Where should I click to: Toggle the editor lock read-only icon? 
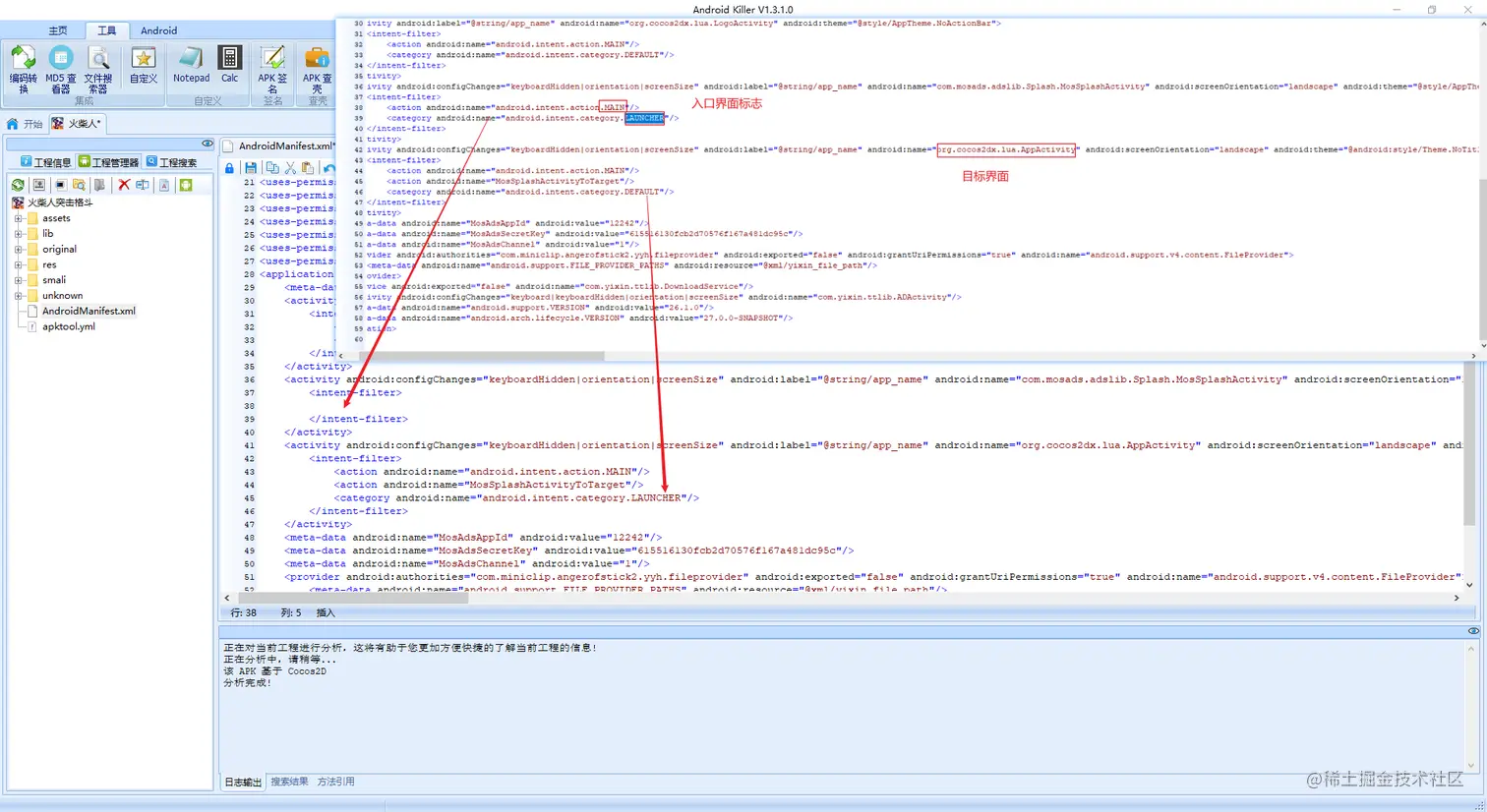(x=229, y=168)
